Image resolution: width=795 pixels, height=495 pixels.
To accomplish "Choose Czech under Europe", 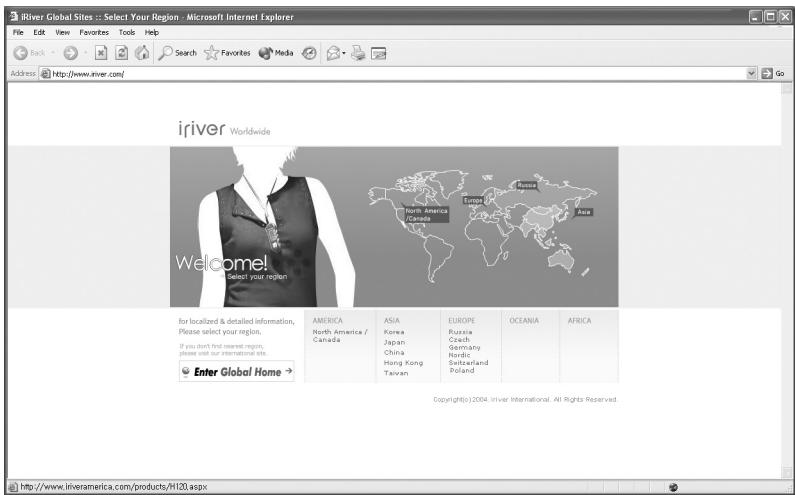I will (x=459, y=339).
